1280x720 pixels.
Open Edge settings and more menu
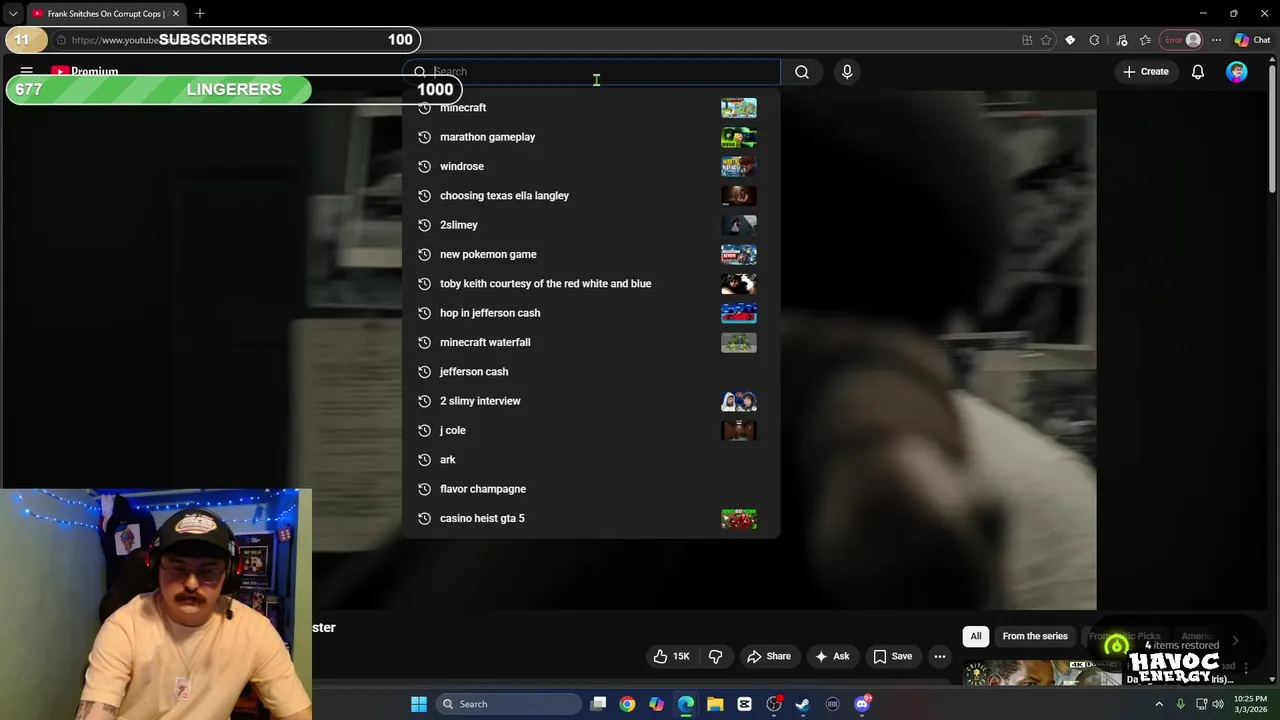pyautogui.click(x=1216, y=40)
